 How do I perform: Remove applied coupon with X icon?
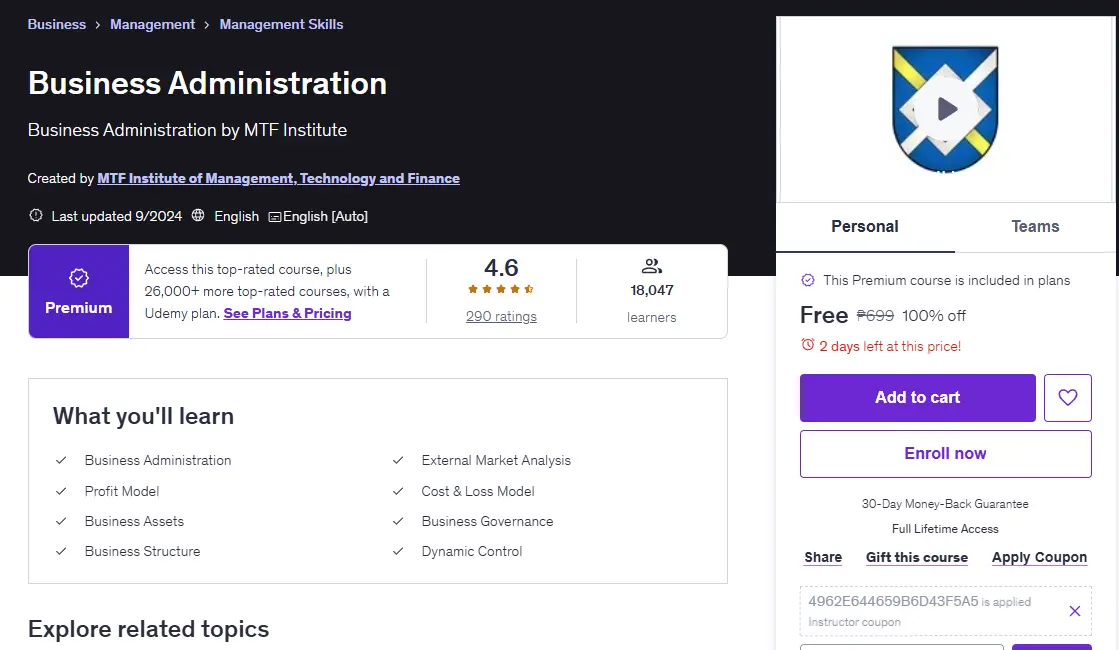coord(1075,611)
